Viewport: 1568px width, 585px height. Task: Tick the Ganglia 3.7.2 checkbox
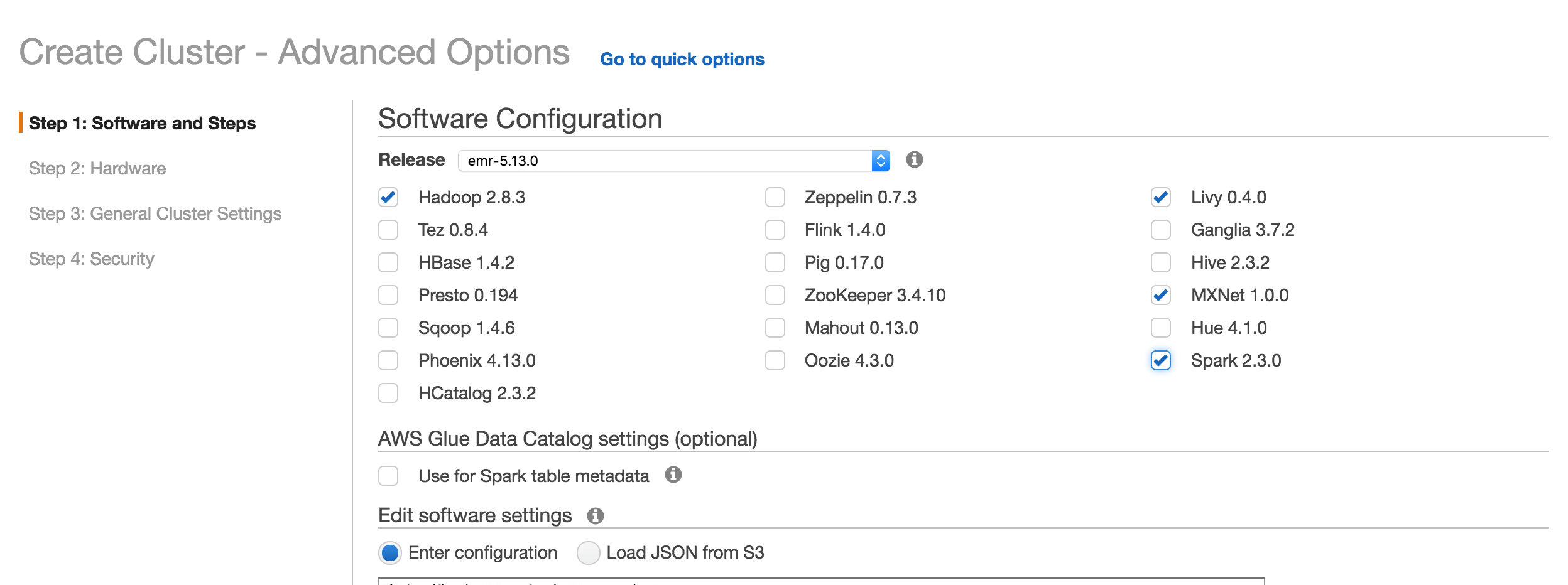pos(1160,230)
